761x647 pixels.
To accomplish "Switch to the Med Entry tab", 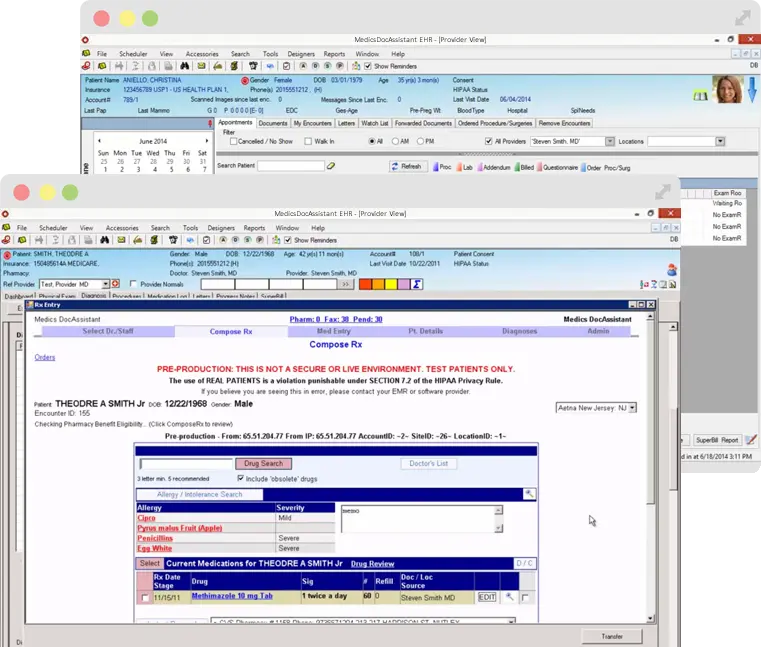I will (x=333, y=331).
